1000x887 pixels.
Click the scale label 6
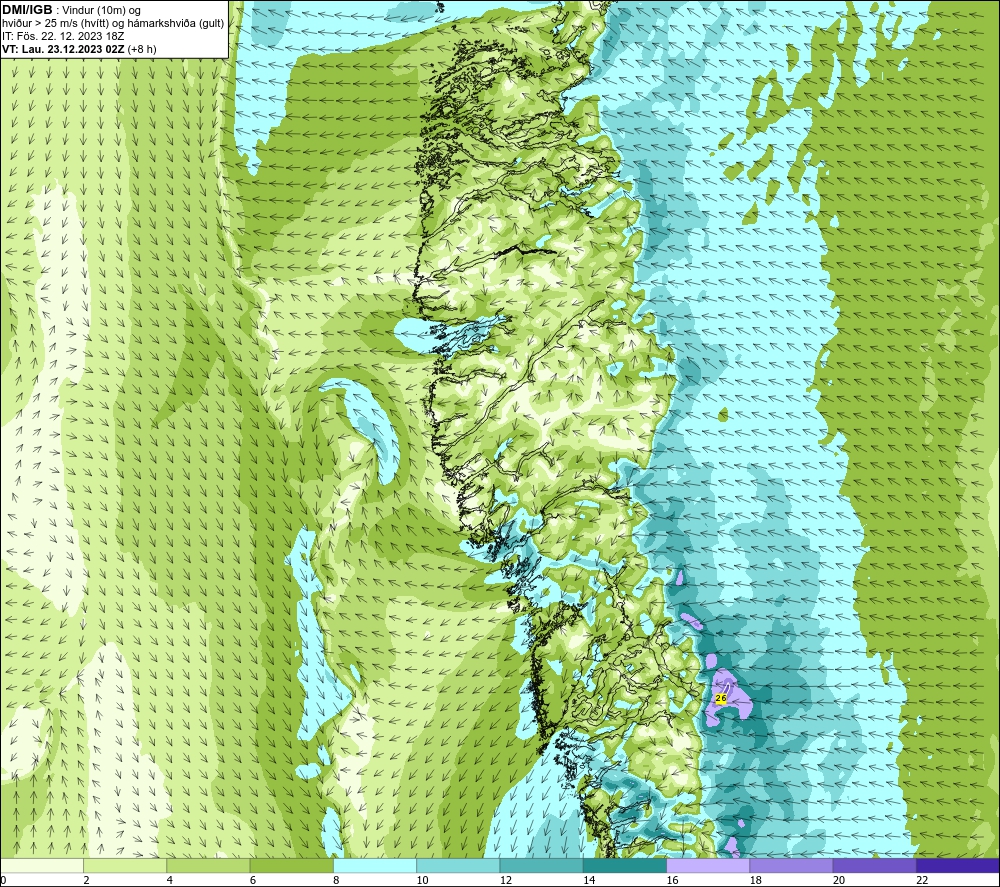(253, 880)
